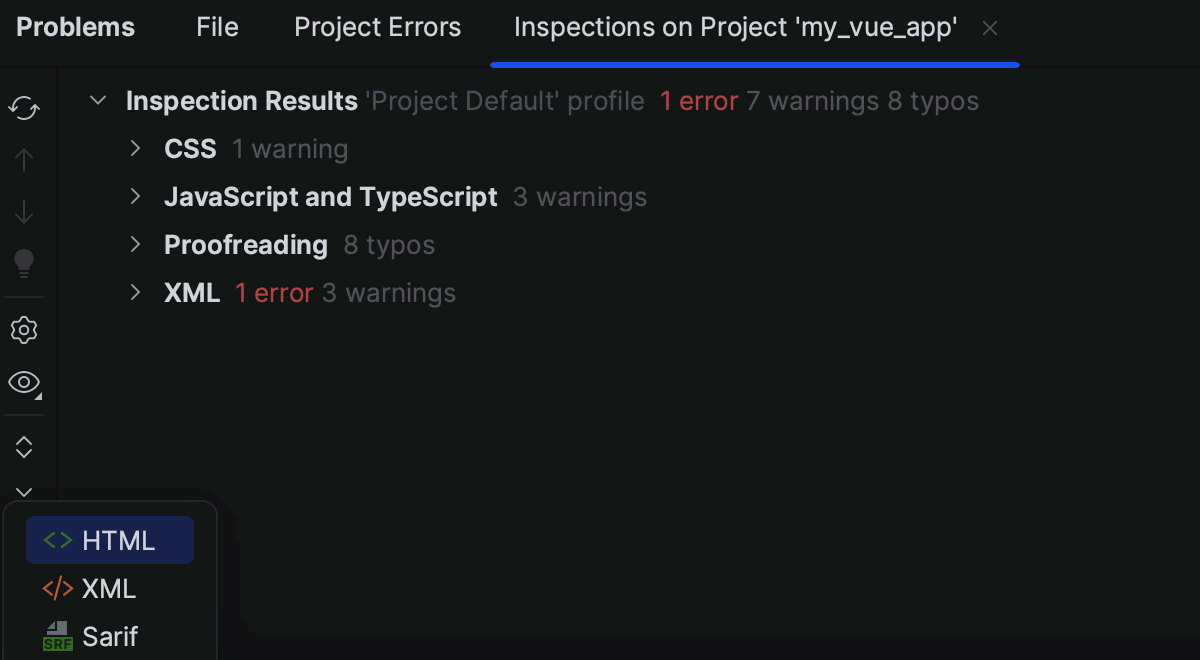Jump to next problem with down arrow icon

pos(23,211)
